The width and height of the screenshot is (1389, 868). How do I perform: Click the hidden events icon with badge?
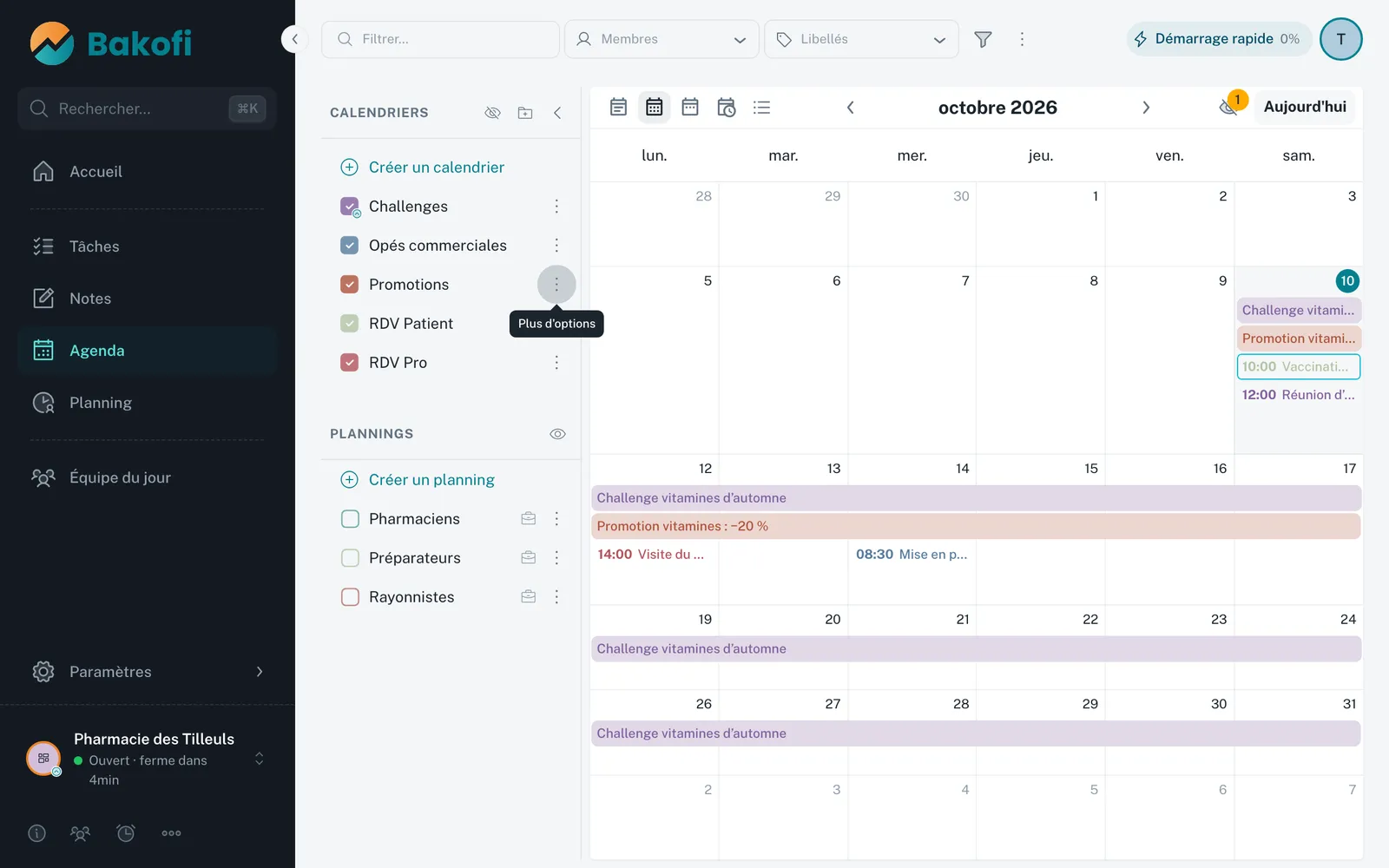point(1229,107)
